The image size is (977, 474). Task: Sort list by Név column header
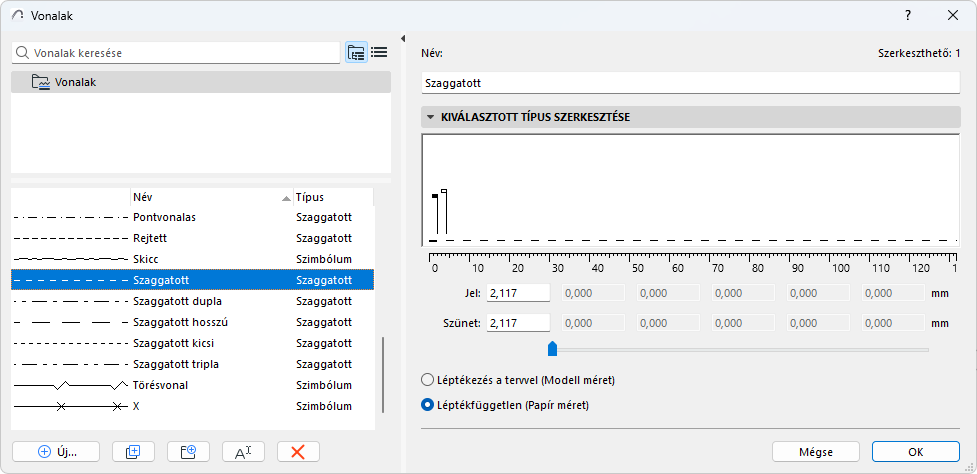pyautogui.click(x=212, y=197)
